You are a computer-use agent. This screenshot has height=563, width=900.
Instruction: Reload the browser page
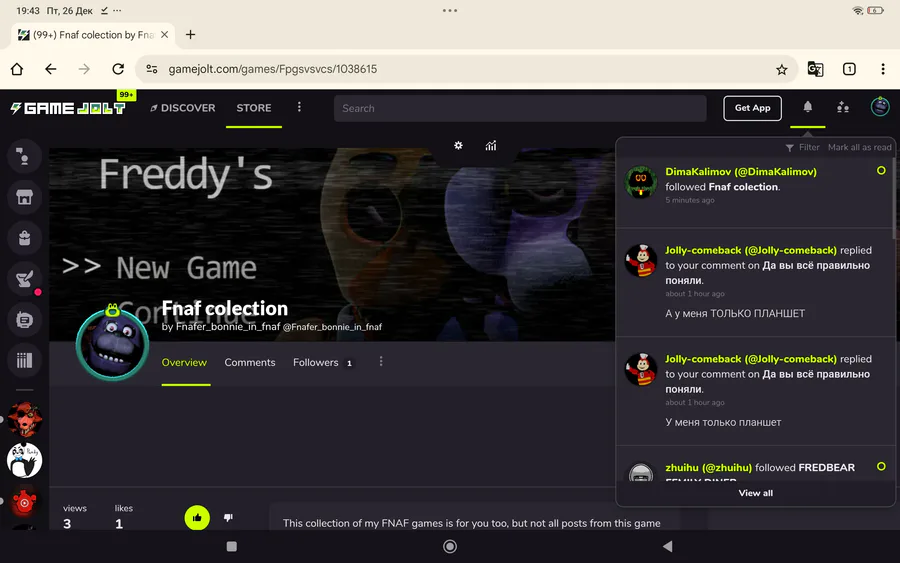tap(118, 69)
